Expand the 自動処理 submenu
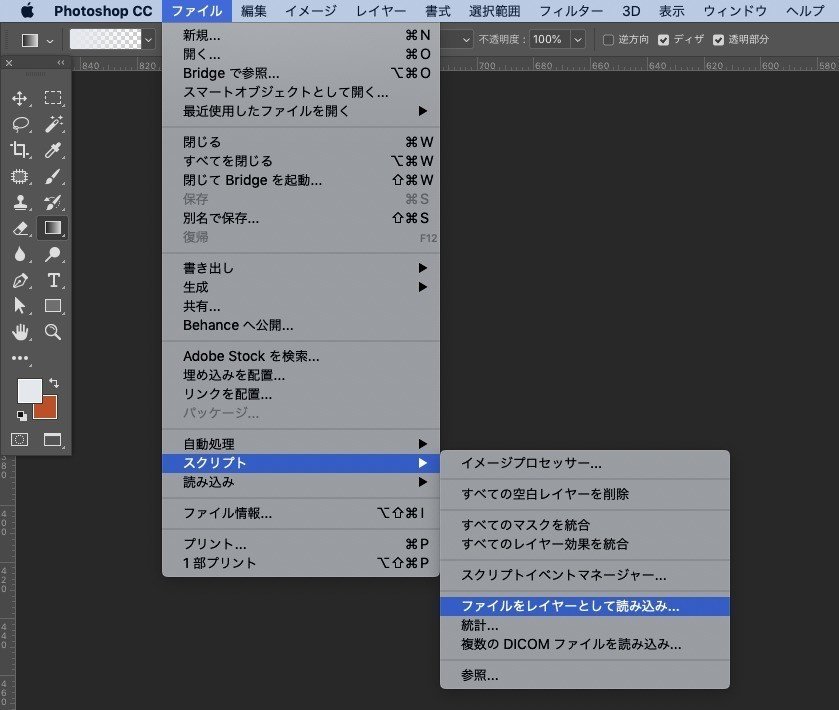 pos(301,444)
